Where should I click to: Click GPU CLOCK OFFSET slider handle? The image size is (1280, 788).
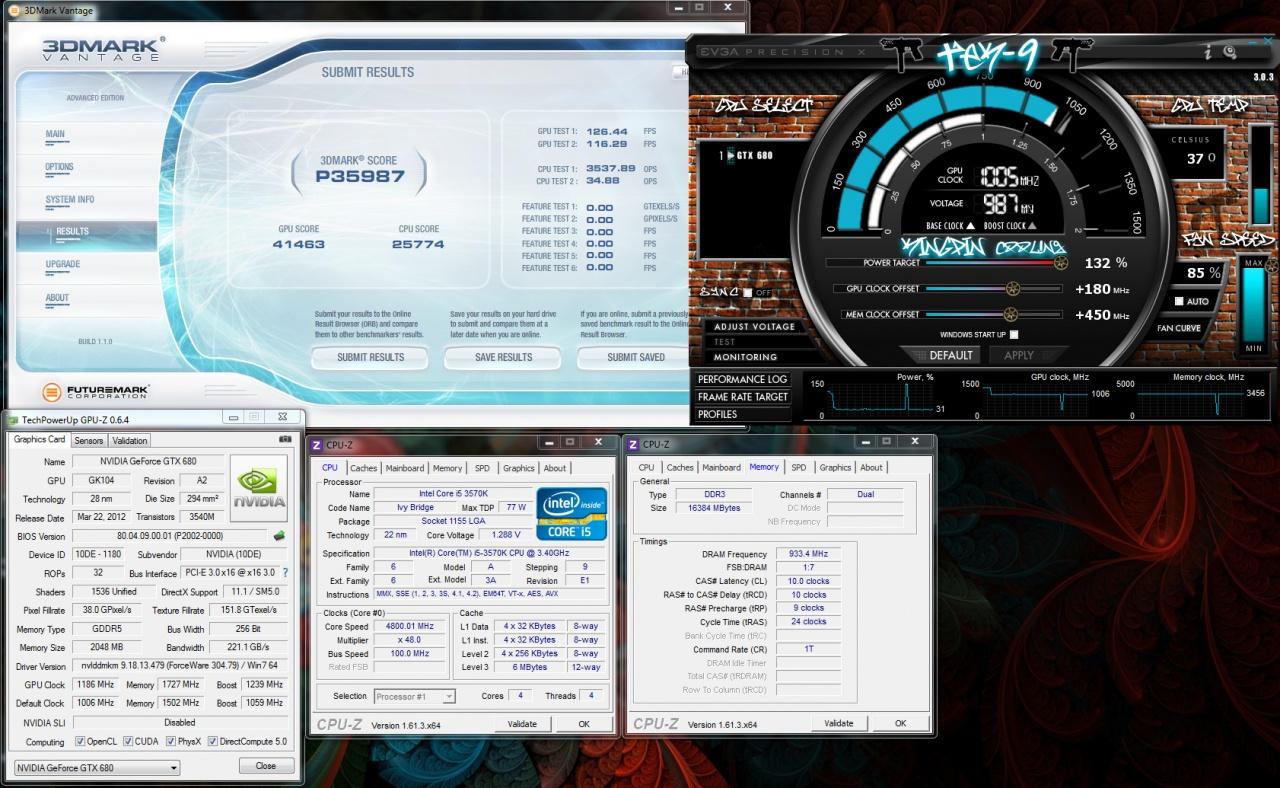[1013, 289]
